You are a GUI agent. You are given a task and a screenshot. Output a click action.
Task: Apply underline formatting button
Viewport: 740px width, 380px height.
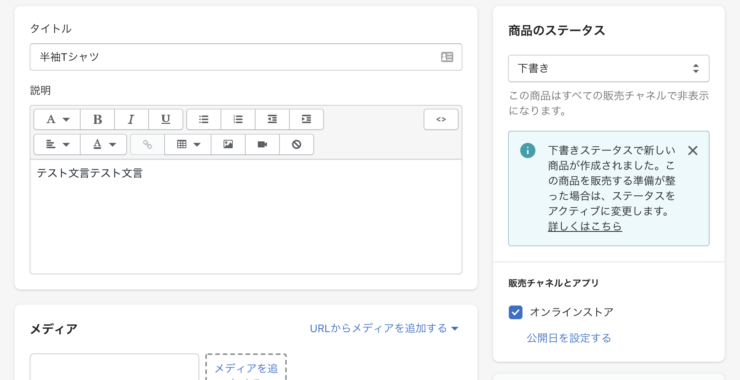pyautogui.click(x=166, y=119)
